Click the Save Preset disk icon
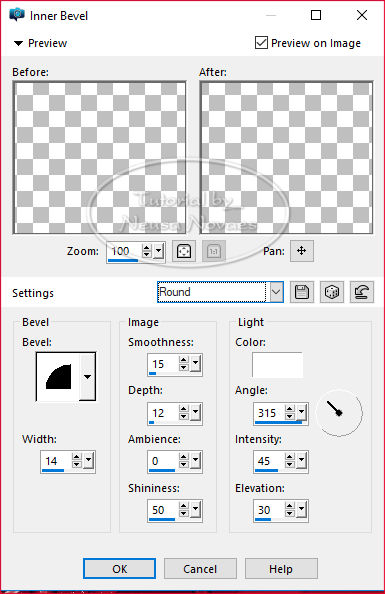Screen dimensions: 385x594 [x=302, y=292]
